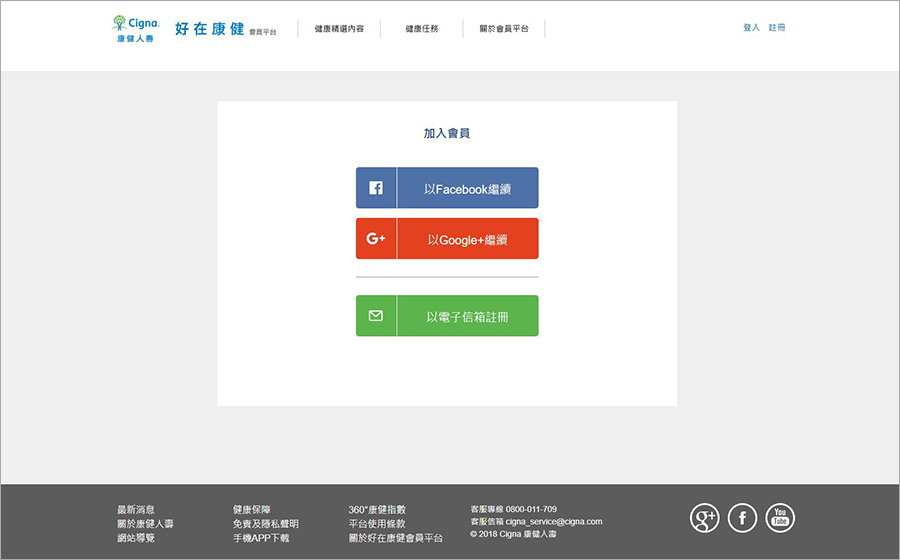The height and width of the screenshot is (560, 900).
Task: Go to 網站導覽 footer link
Action: click(x=136, y=538)
